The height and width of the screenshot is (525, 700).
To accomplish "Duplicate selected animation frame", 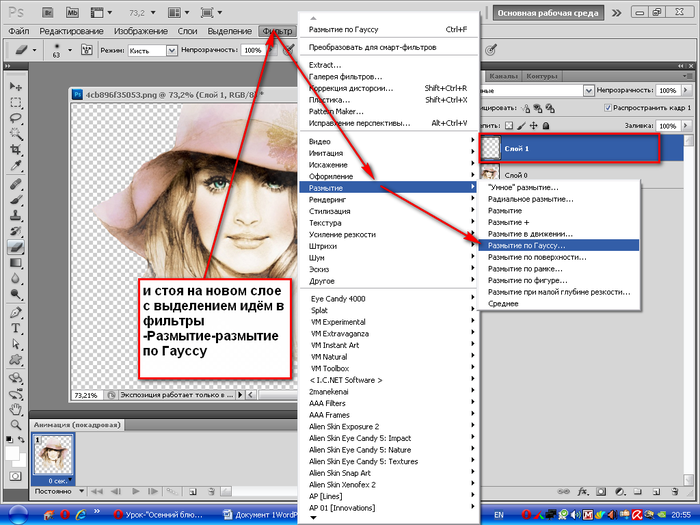I will tap(193, 492).
